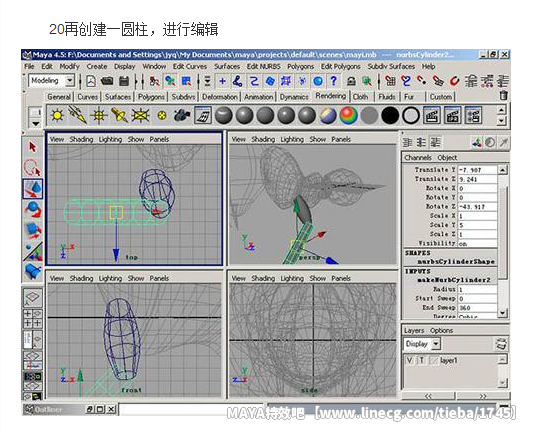558x432 pixels.
Task: Create a spot light from shelf
Action: 120,116
